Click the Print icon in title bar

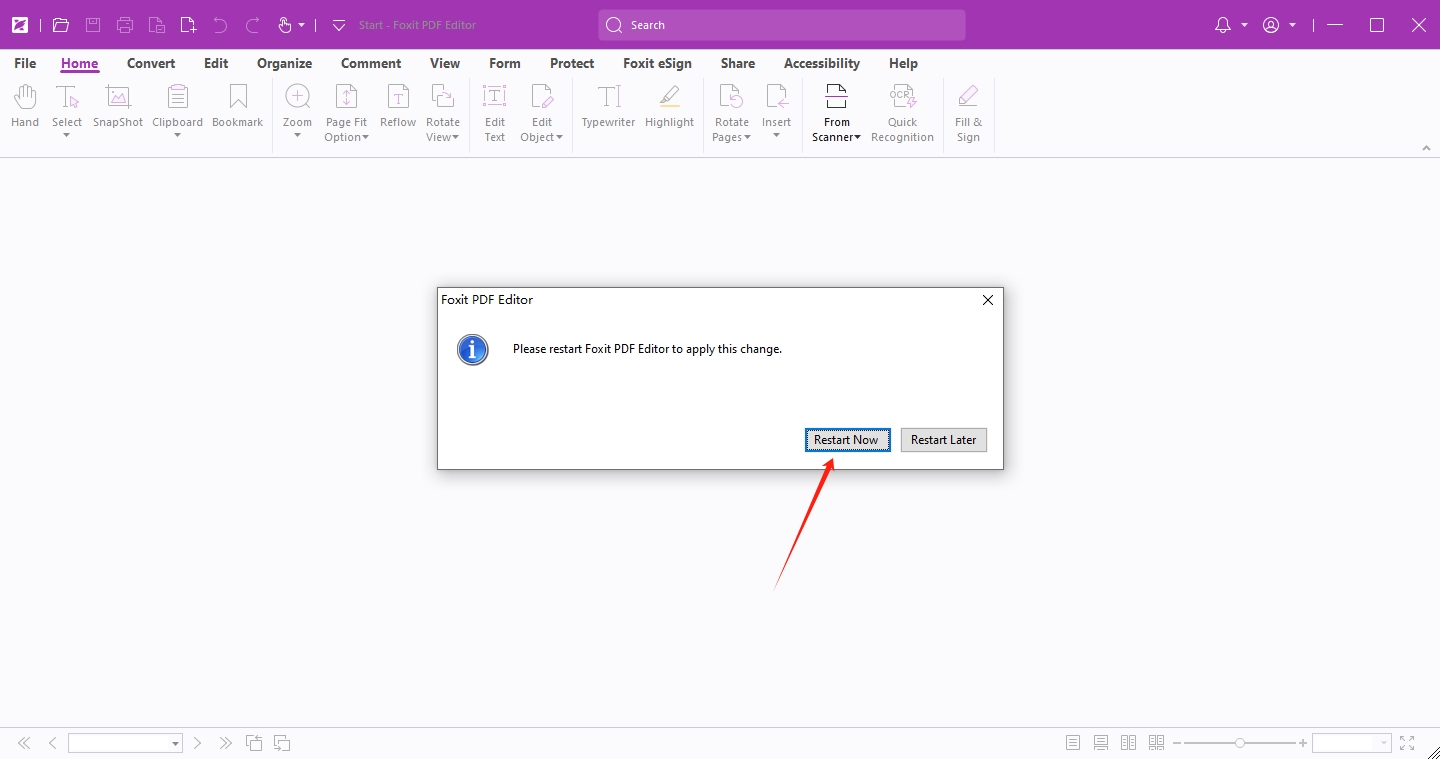(x=125, y=25)
